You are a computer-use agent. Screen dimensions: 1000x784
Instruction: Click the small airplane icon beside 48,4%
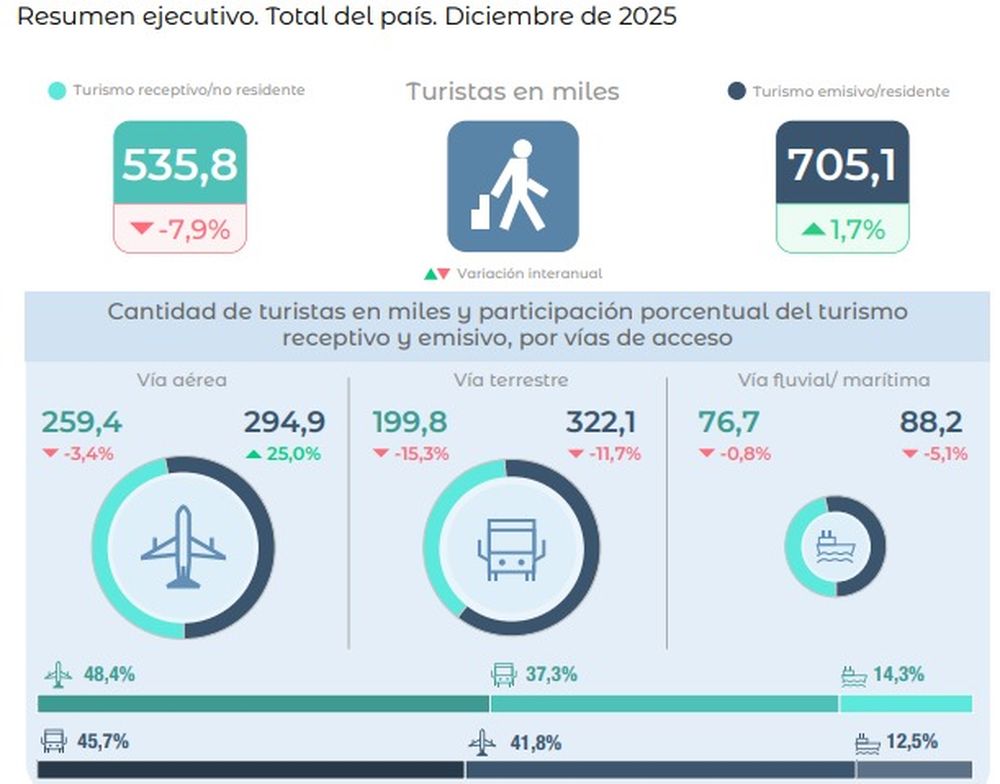click(x=58, y=675)
